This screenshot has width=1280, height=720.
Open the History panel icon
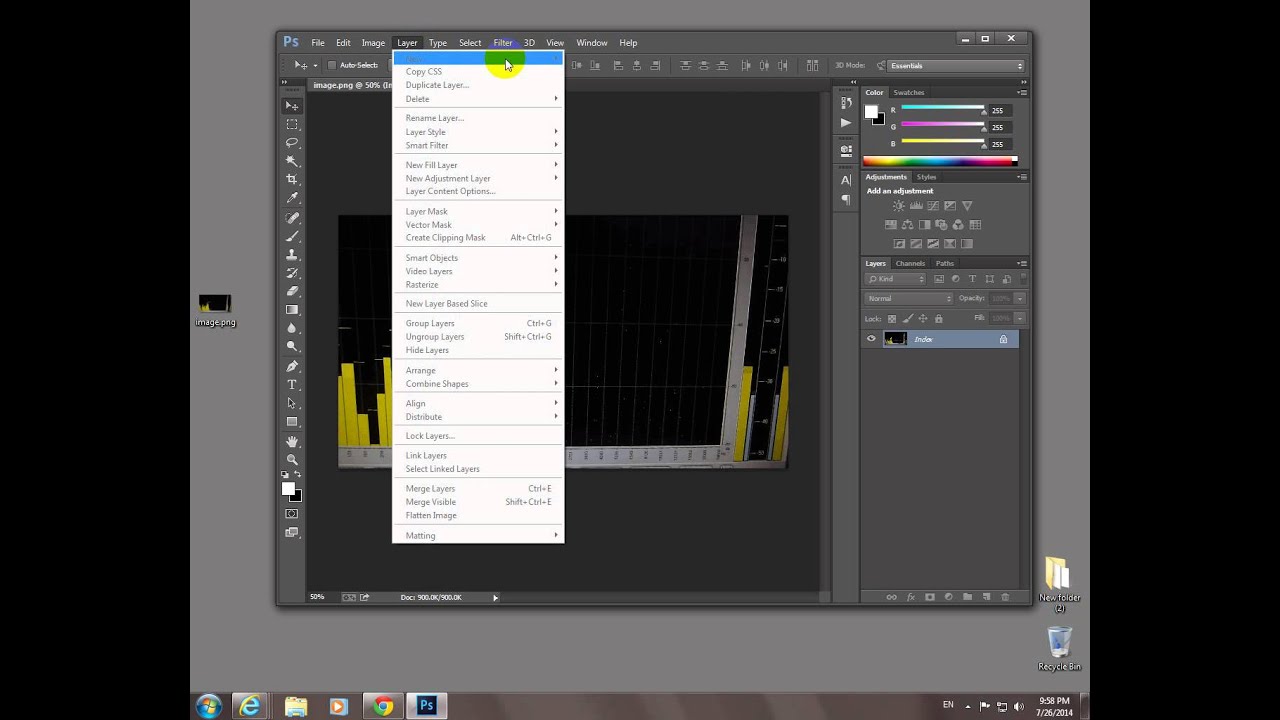pos(846,104)
